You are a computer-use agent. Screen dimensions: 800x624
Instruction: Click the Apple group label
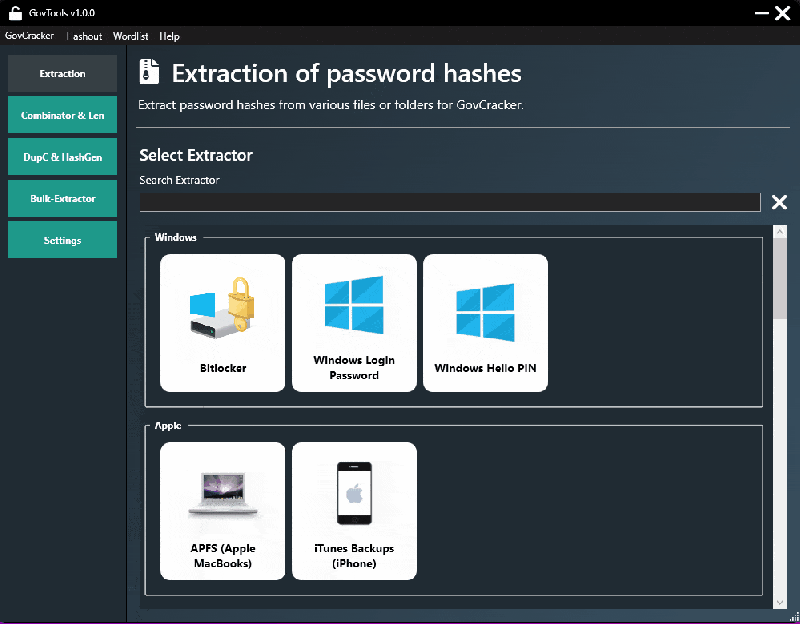point(168,426)
